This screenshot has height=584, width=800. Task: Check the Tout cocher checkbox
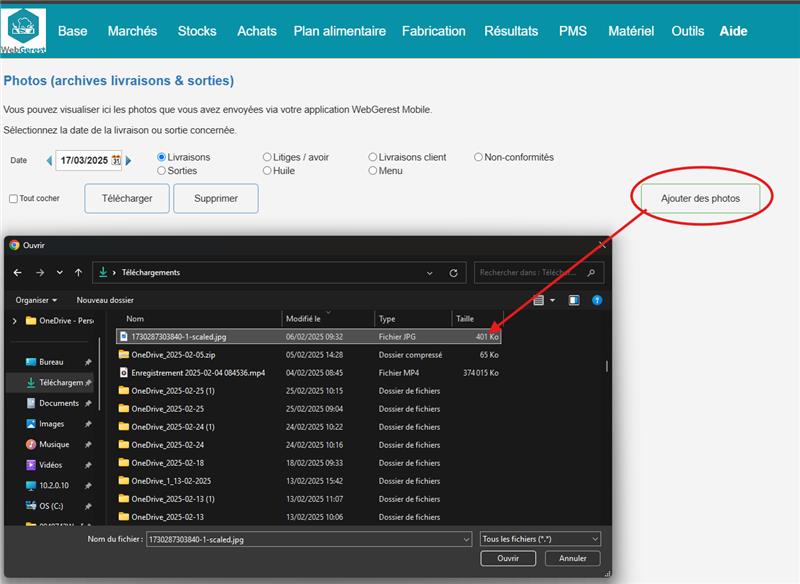[x=13, y=198]
